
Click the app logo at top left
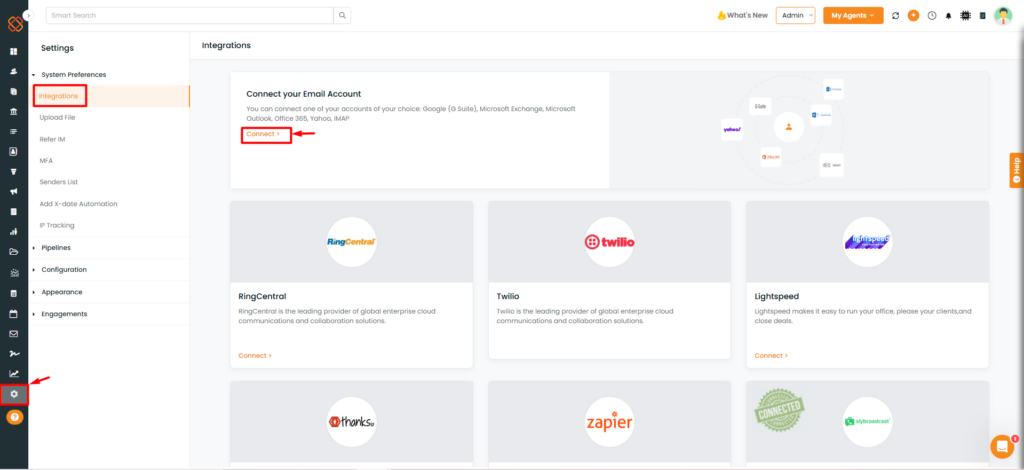coord(15,24)
